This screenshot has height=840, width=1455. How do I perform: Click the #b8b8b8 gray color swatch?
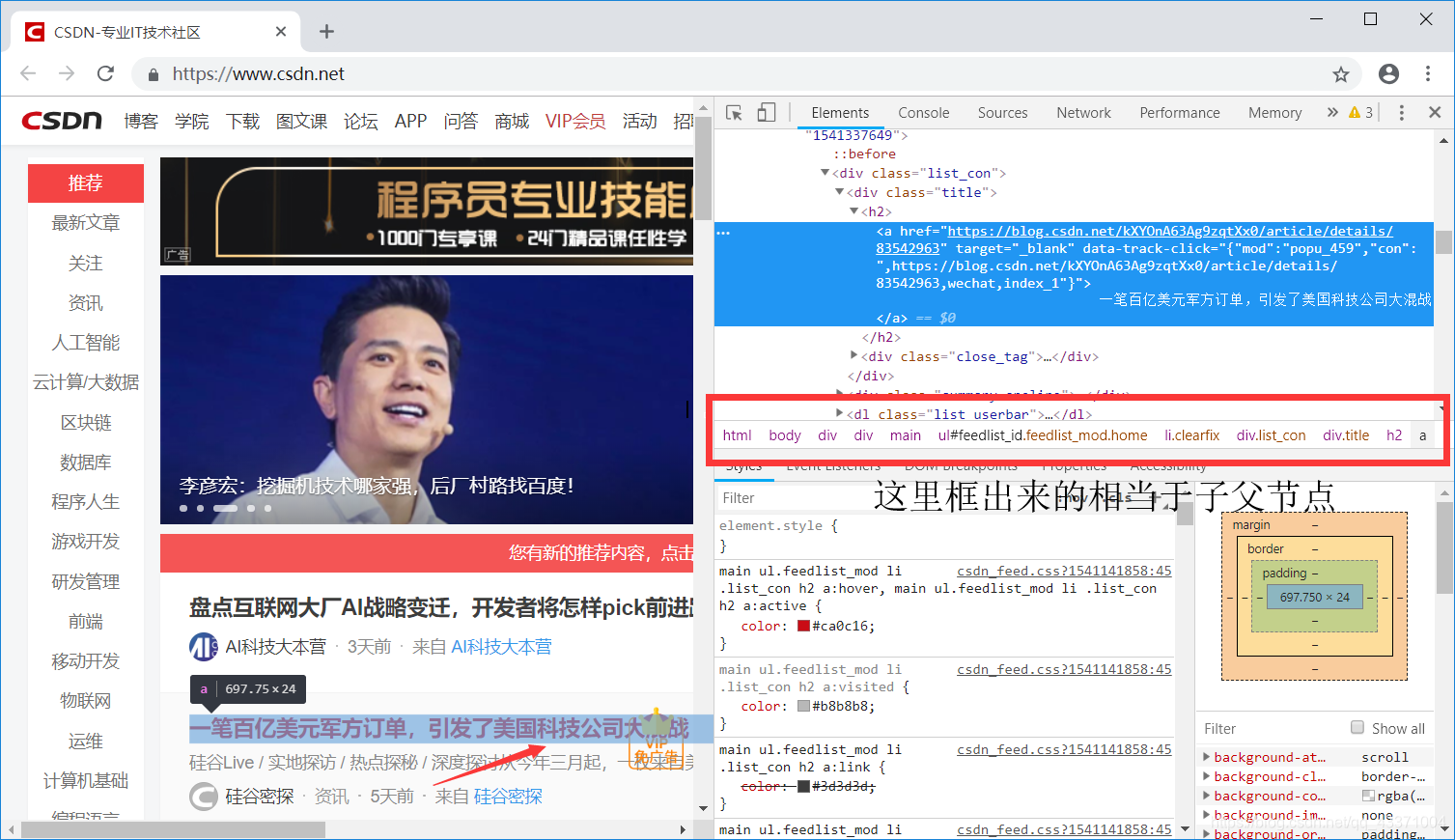click(803, 706)
